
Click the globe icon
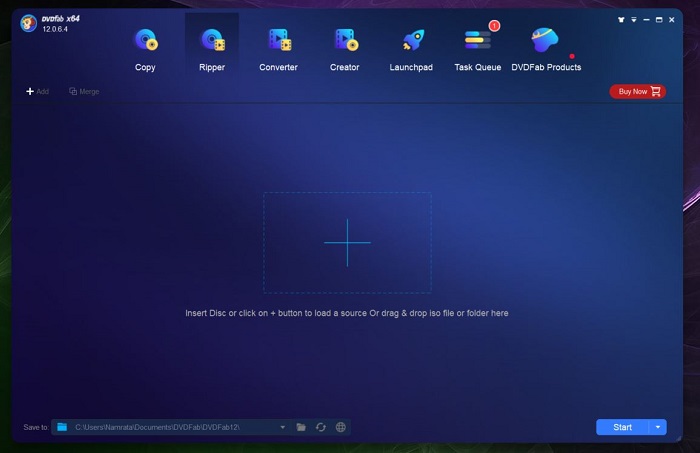tap(341, 427)
